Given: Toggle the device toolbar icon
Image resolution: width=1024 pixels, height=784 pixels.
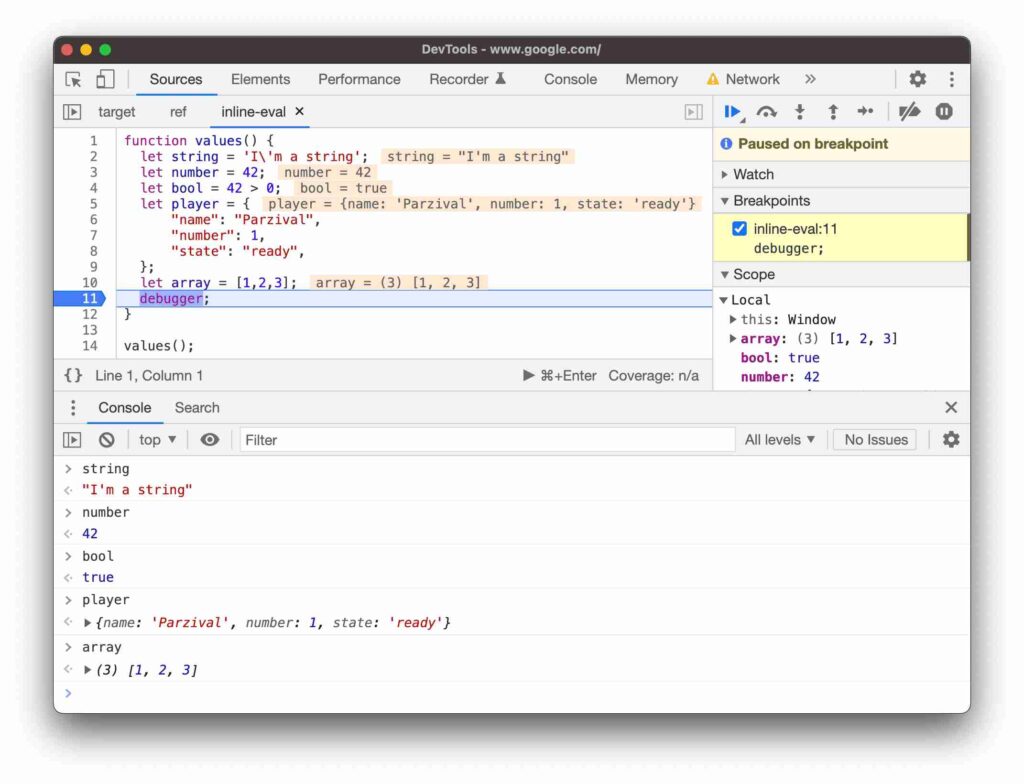Looking at the screenshot, I should [x=104, y=79].
